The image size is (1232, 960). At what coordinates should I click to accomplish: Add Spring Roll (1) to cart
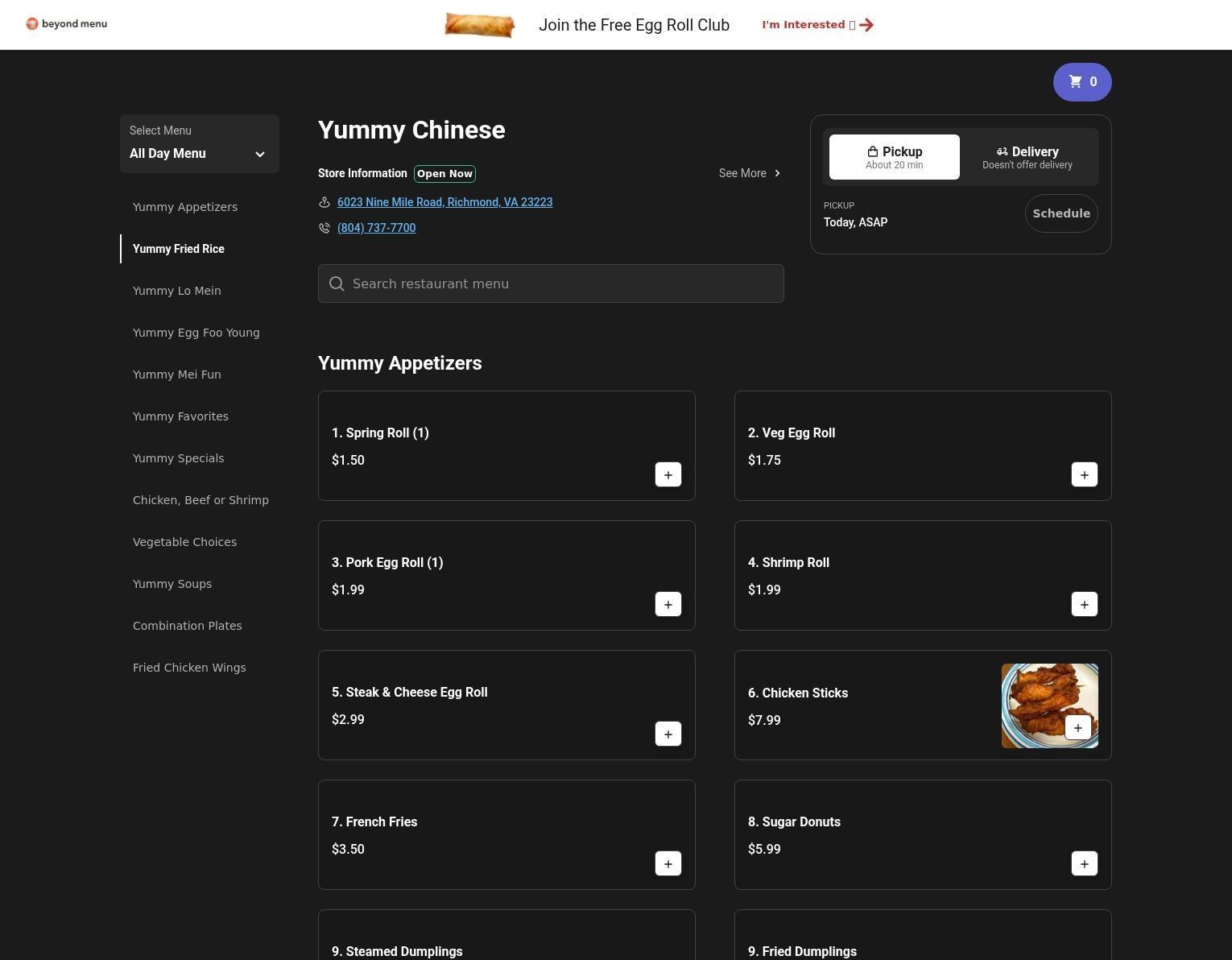tap(668, 474)
